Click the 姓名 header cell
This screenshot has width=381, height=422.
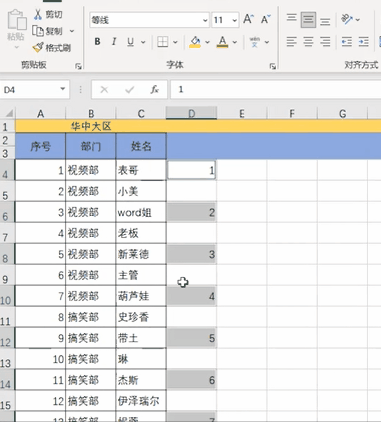[x=141, y=146]
